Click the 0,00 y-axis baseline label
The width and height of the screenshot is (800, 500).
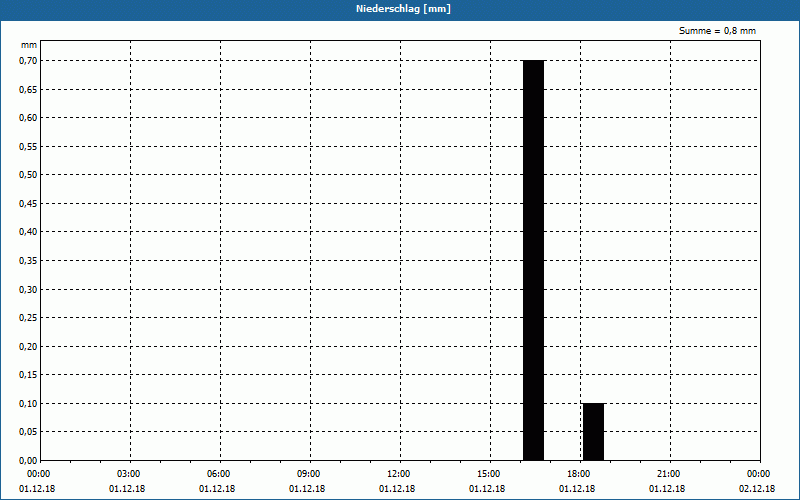click(27, 461)
